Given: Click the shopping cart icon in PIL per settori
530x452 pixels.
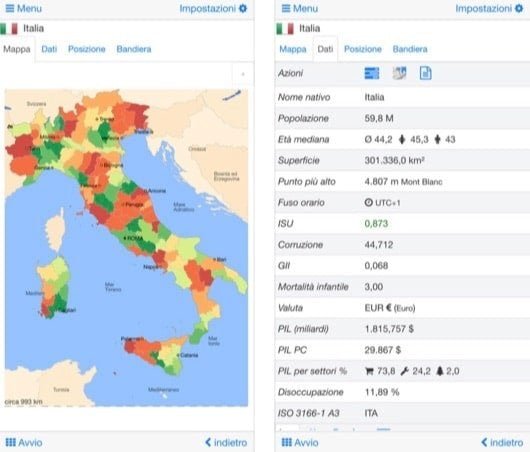Looking at the screenshot, I should [x=369, y=371].
